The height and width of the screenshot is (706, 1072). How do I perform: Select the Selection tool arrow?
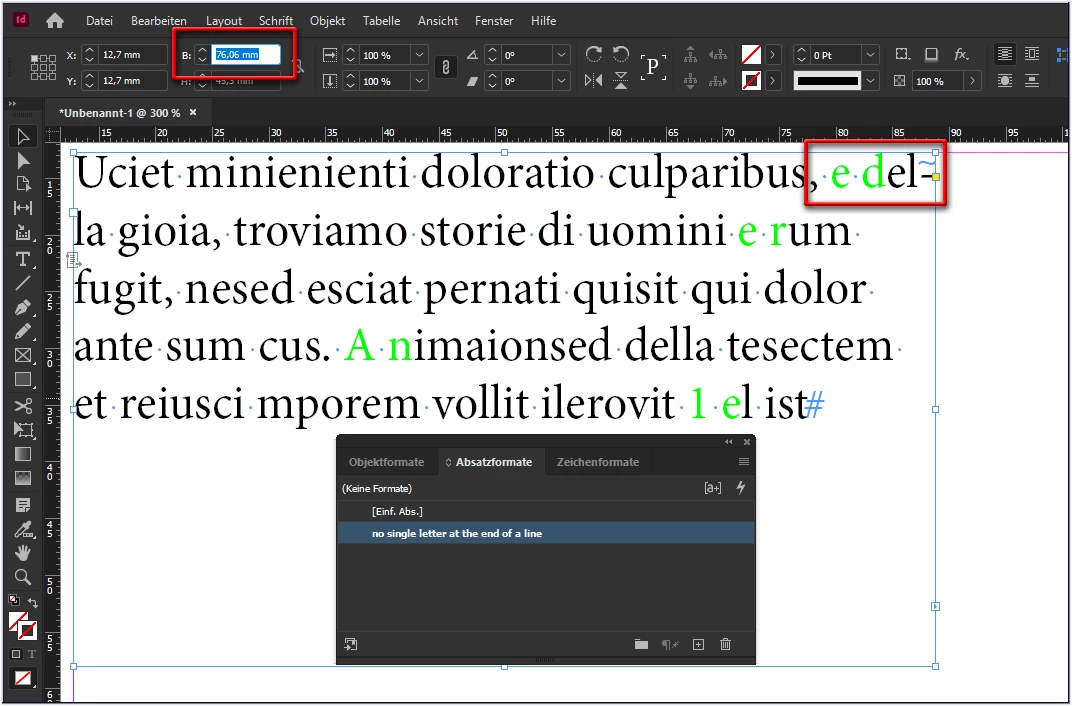point(23,137)
